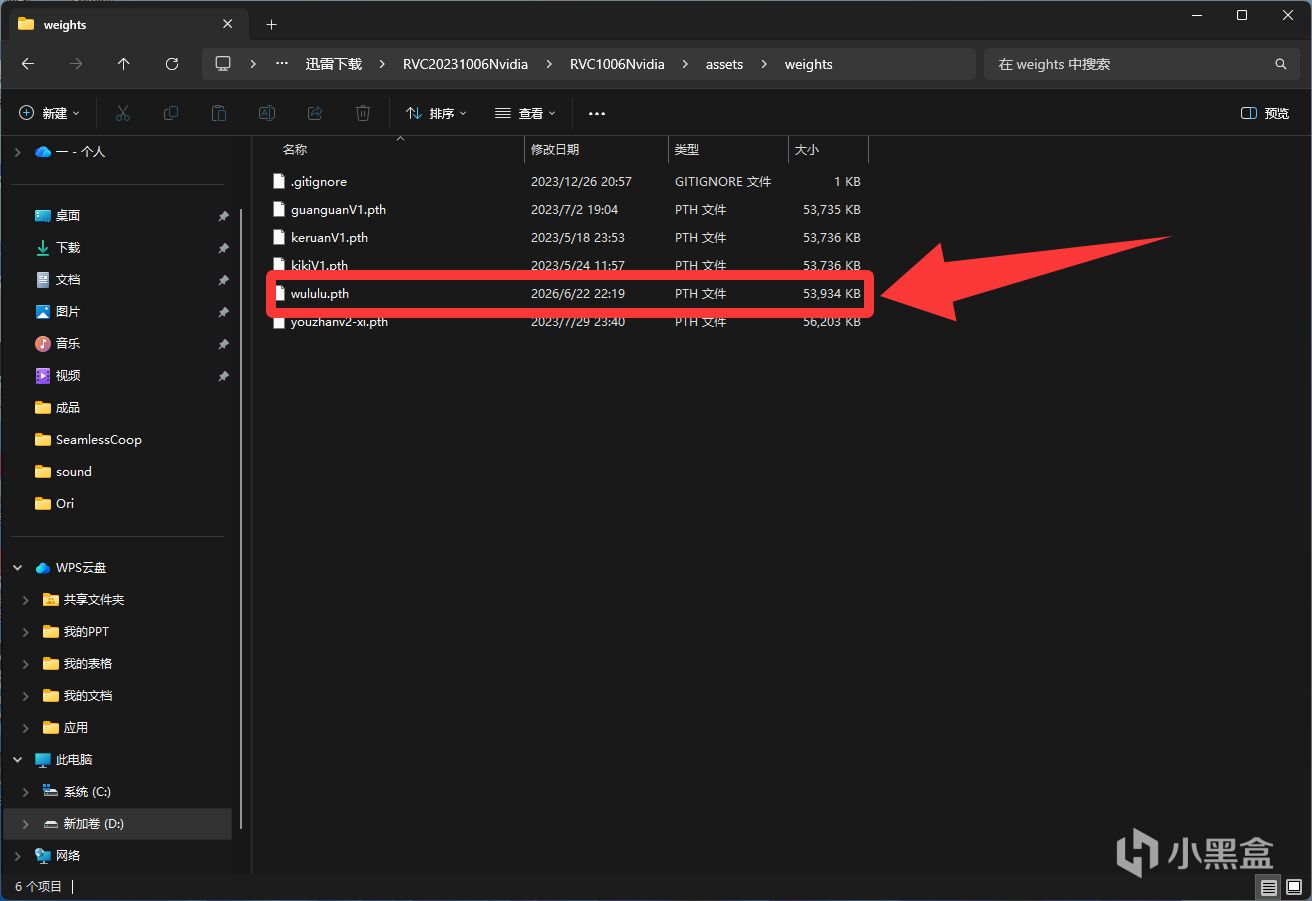
Task: Select the wululu.pth file
Action: pos(567,294)
